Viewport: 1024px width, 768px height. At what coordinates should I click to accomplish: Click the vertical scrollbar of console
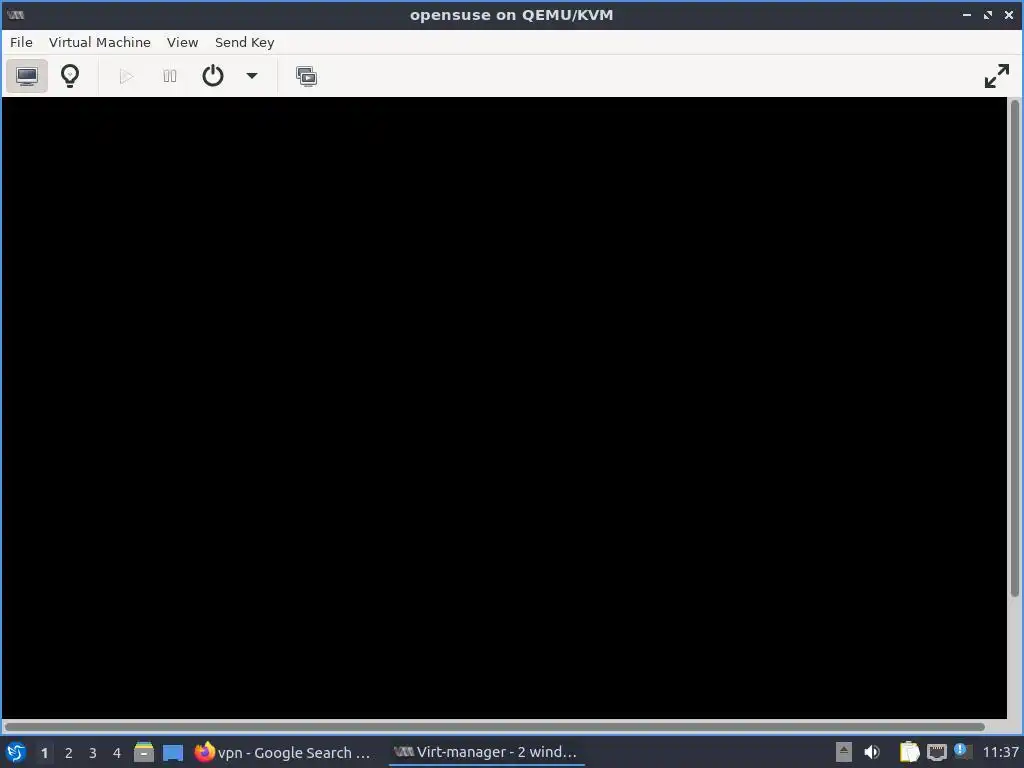click(1014, 348)
